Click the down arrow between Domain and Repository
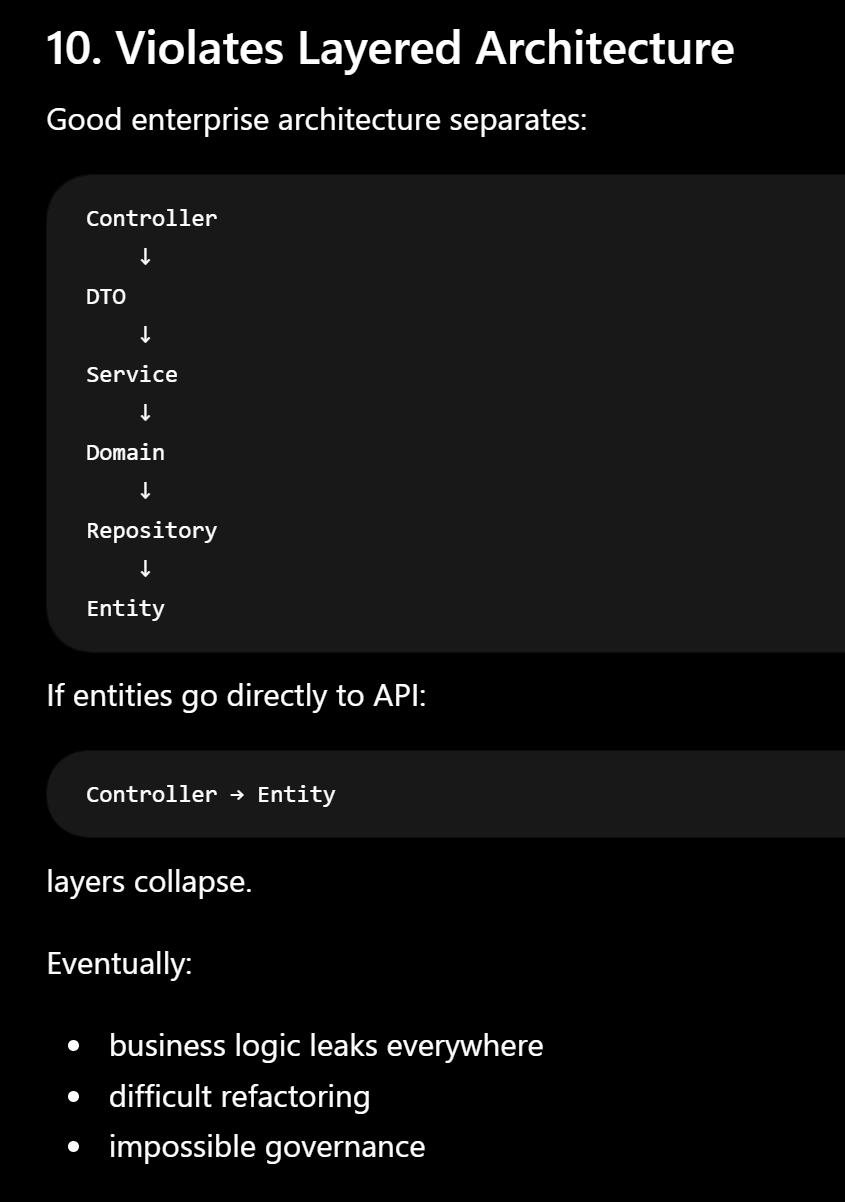 [145, 491]
